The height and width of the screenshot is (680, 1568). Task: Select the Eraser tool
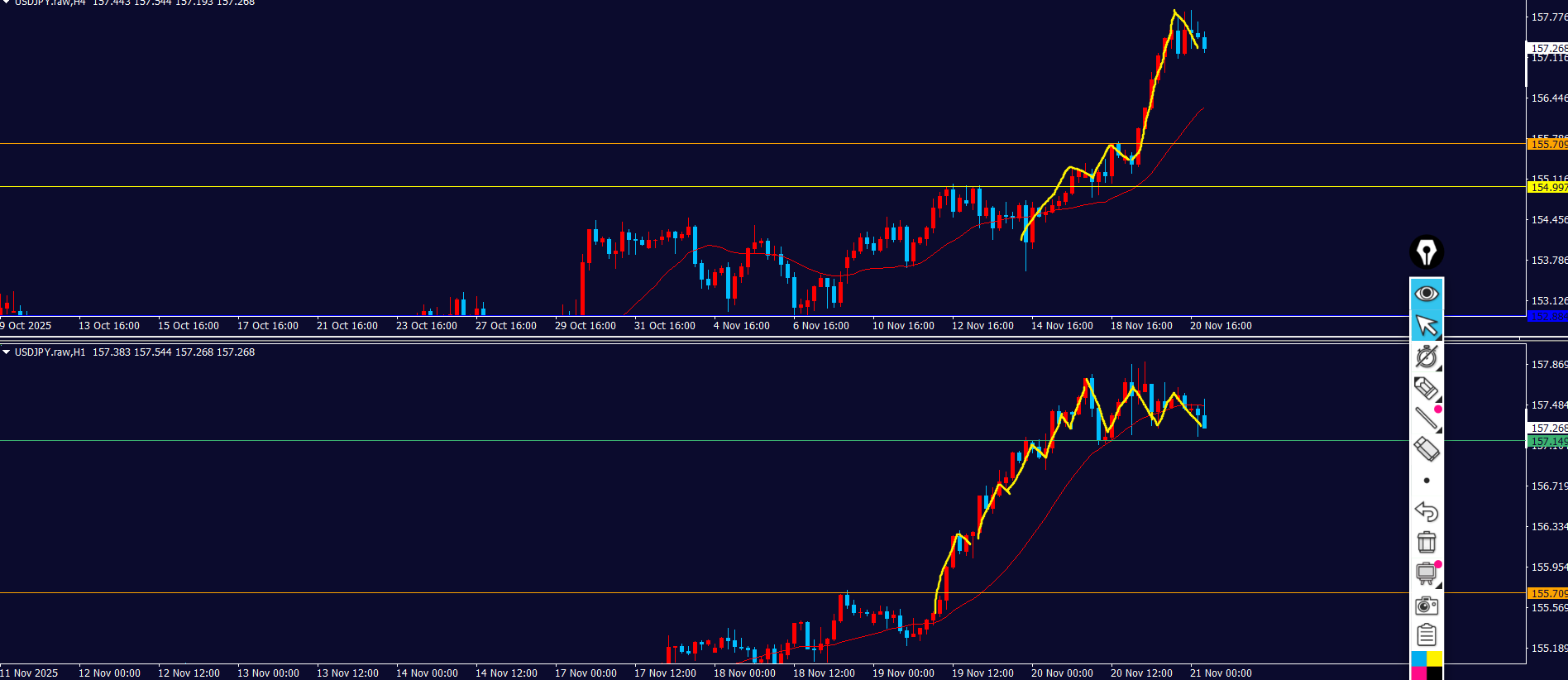tap(1426, 449)
